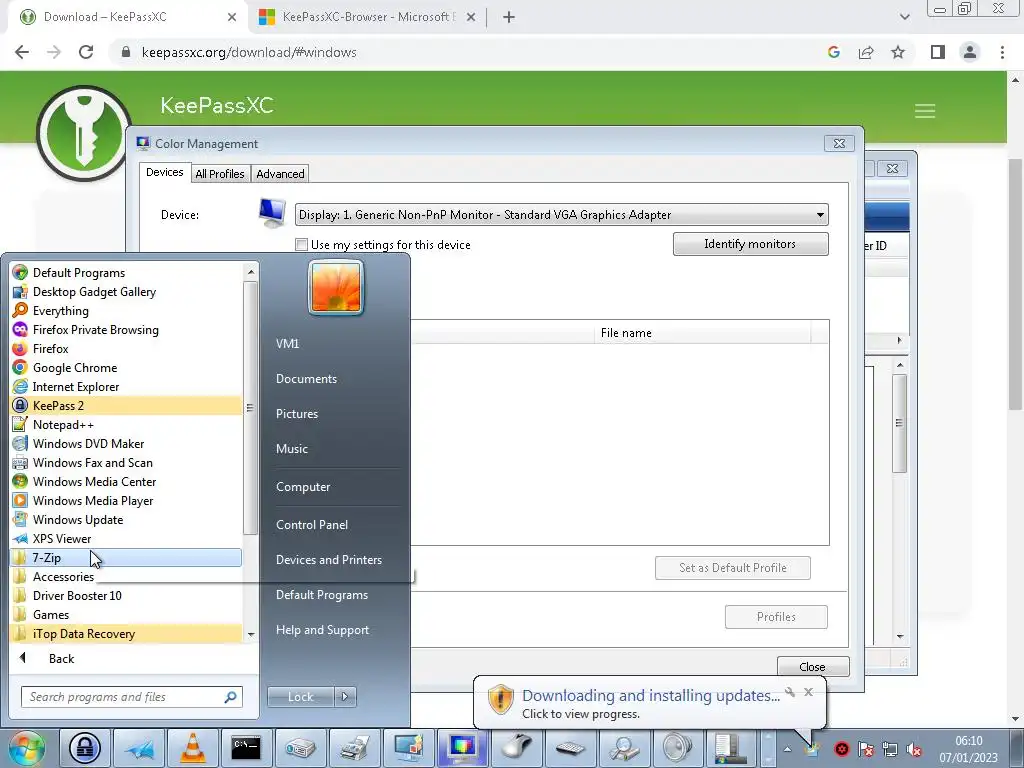
Task: Open Chrome profile avatar
Action: (x=970, y=52)
